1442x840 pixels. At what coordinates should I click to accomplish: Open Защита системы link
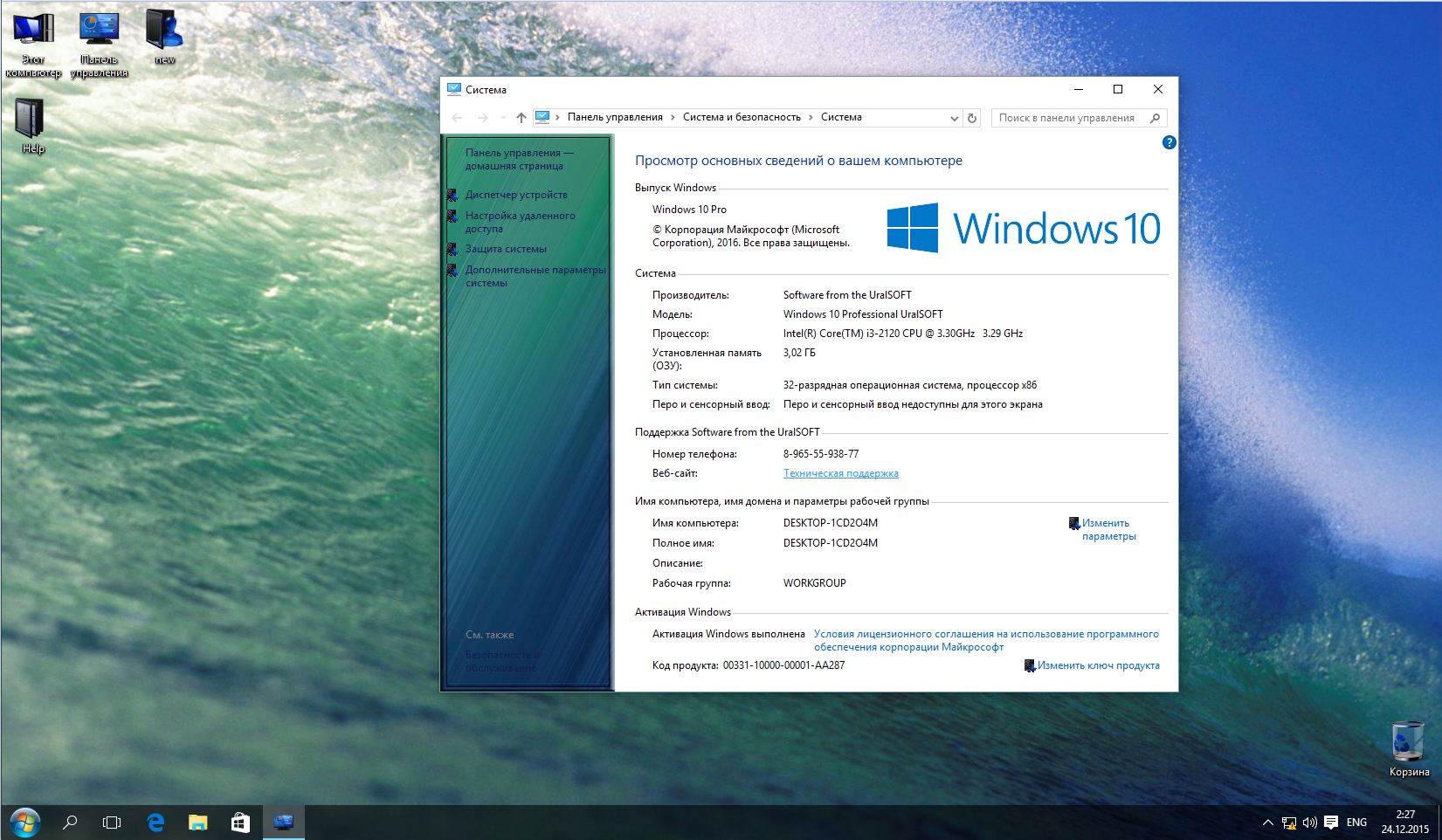pos(506,249)
